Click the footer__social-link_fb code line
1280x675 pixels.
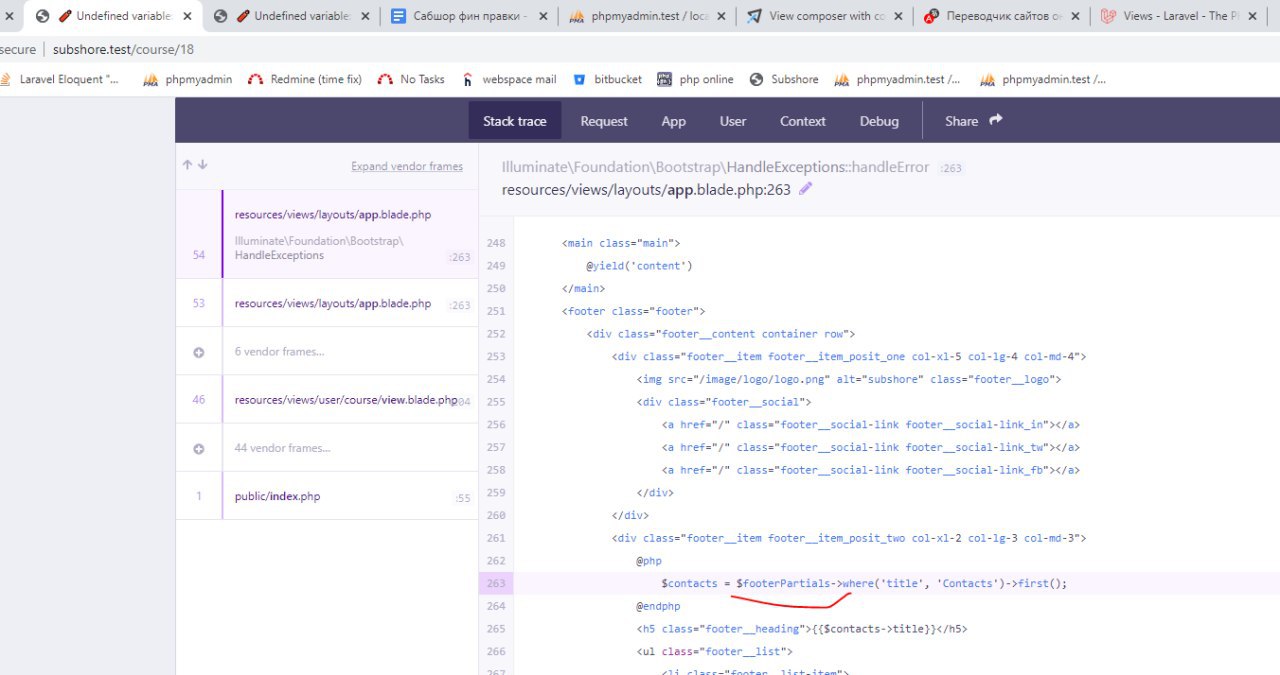[870, 470]
